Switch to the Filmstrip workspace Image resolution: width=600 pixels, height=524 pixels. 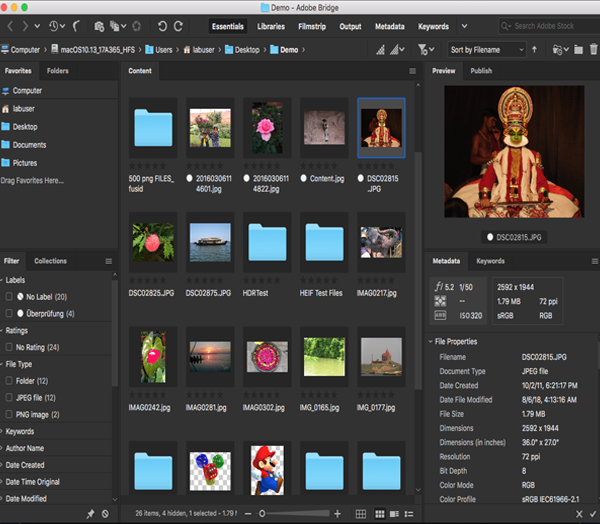[x=313, y=26]
